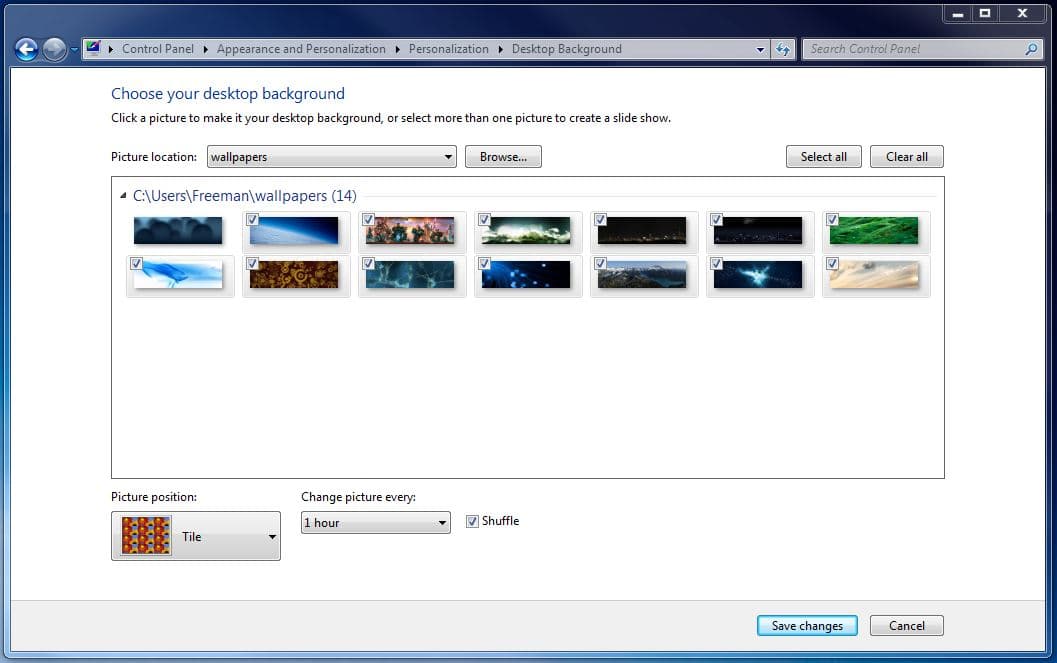Select the teal cracked texture wallpaper
Viewport: 1057px width, 663px height.
pos(410,275)
